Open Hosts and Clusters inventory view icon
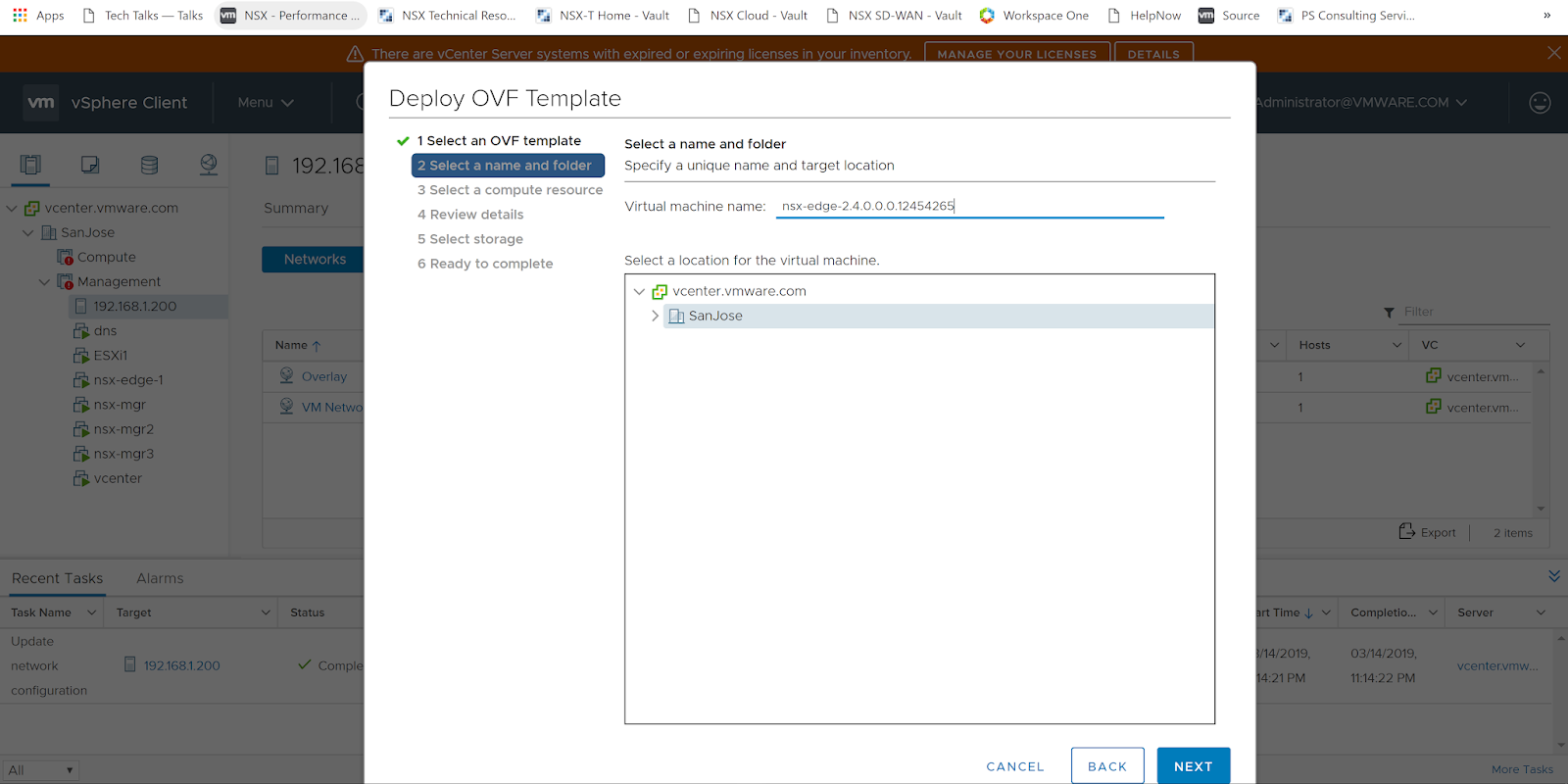 click(30, 165)
